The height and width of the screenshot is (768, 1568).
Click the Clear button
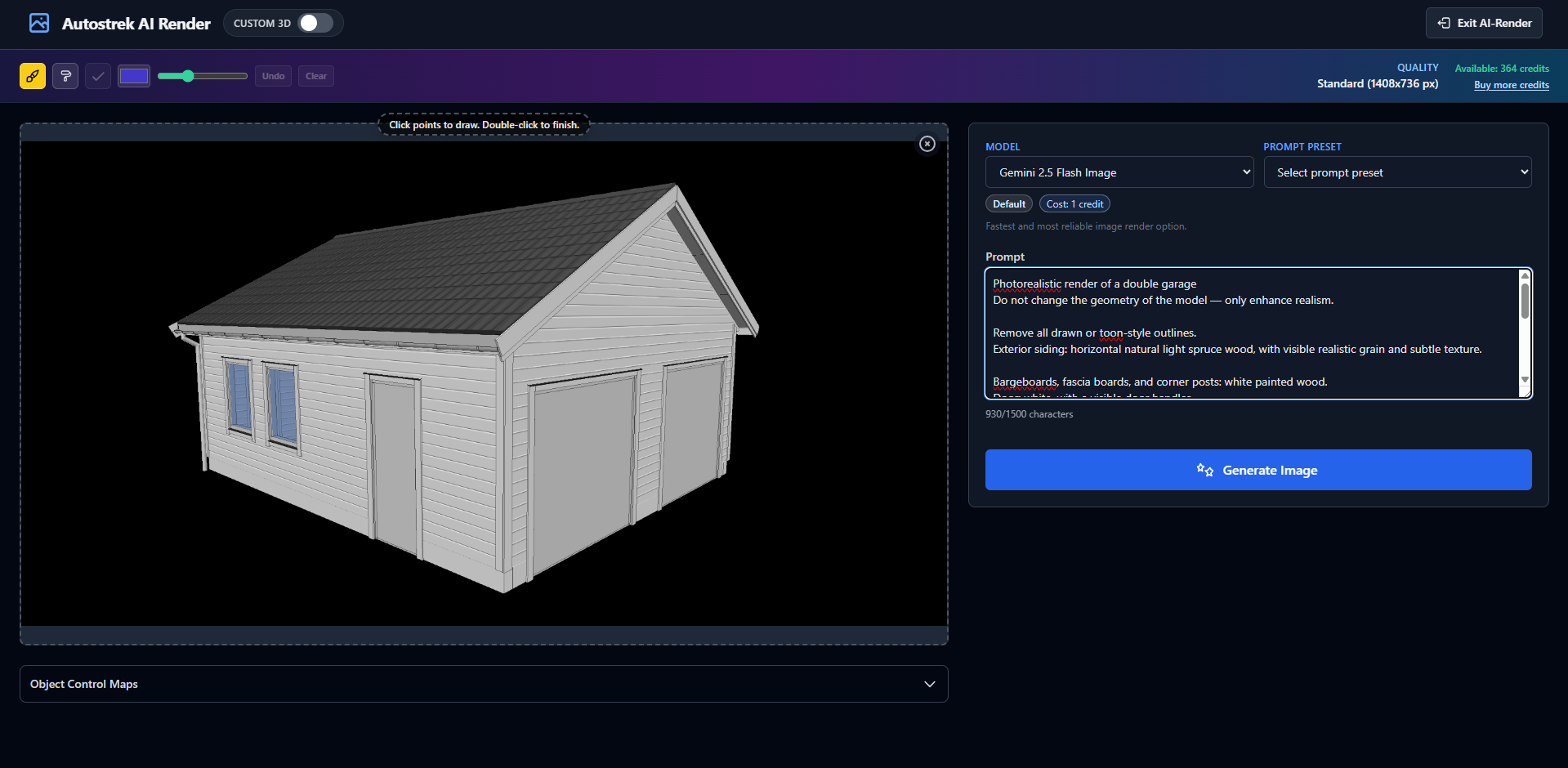pyautogui.click(x=316, y=76)
